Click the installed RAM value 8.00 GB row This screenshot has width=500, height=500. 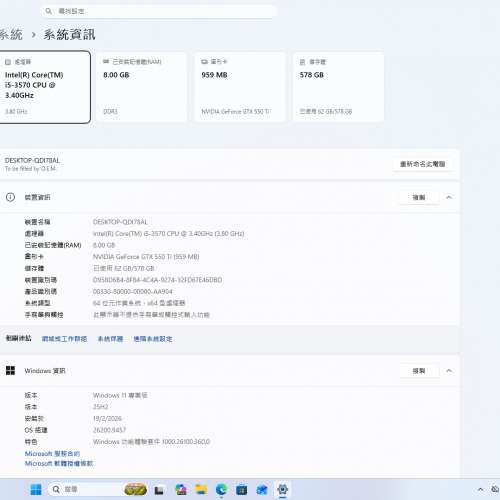tap(104, 245)
